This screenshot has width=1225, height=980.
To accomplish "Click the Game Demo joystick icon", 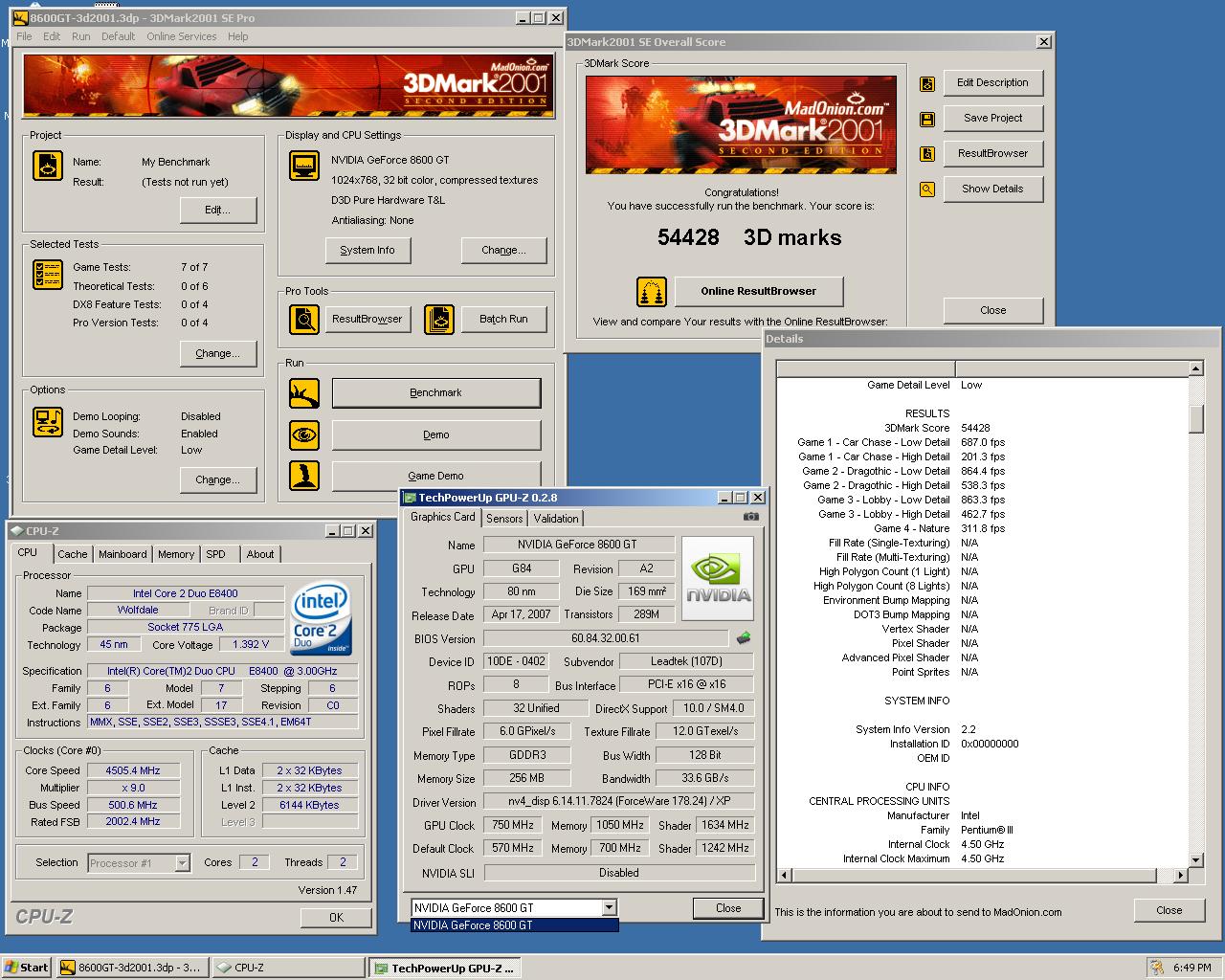I will [304, 476].
